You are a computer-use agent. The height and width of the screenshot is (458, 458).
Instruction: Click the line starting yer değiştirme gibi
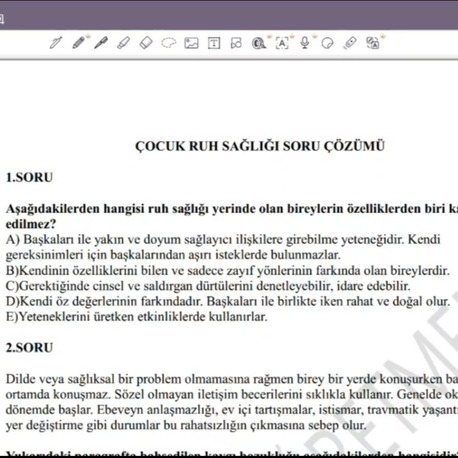click(x=186, y=425)
